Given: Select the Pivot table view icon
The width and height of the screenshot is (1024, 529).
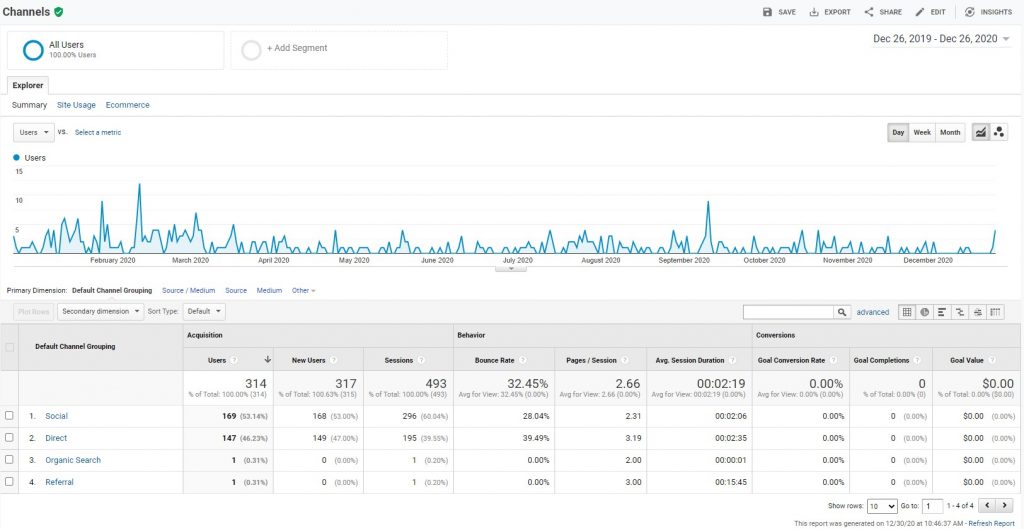Looking at the screenshot, I should [995, 312].
